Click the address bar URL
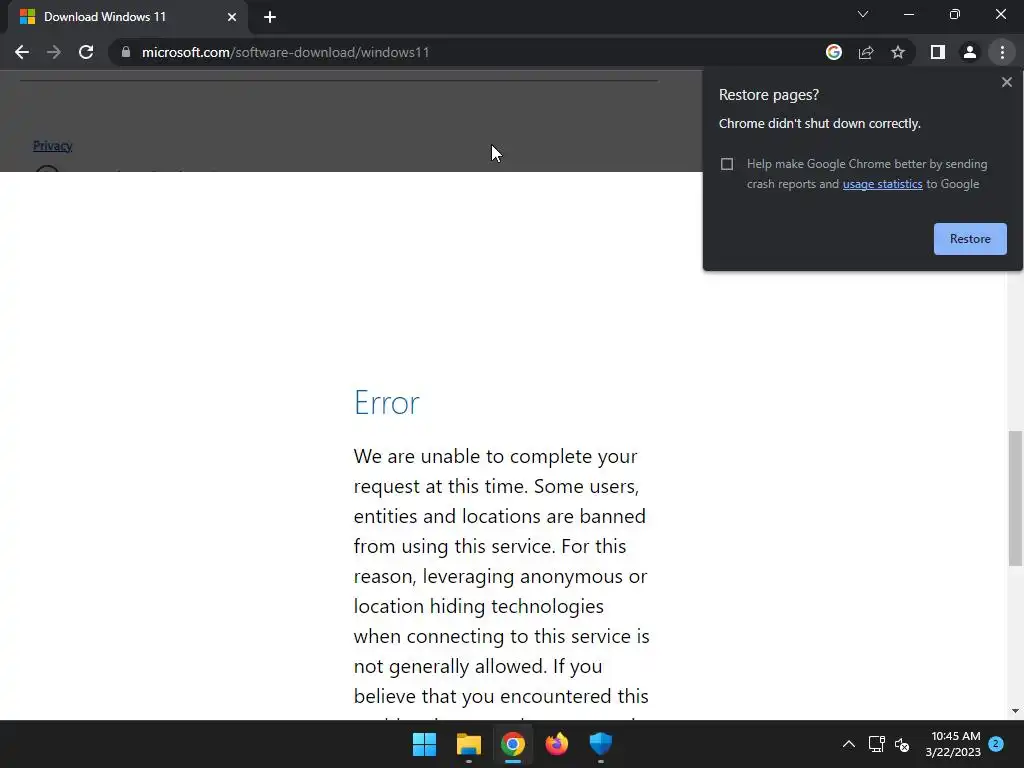The height and width of the screenshot is (768, 1024). click(x=285, y=52)
